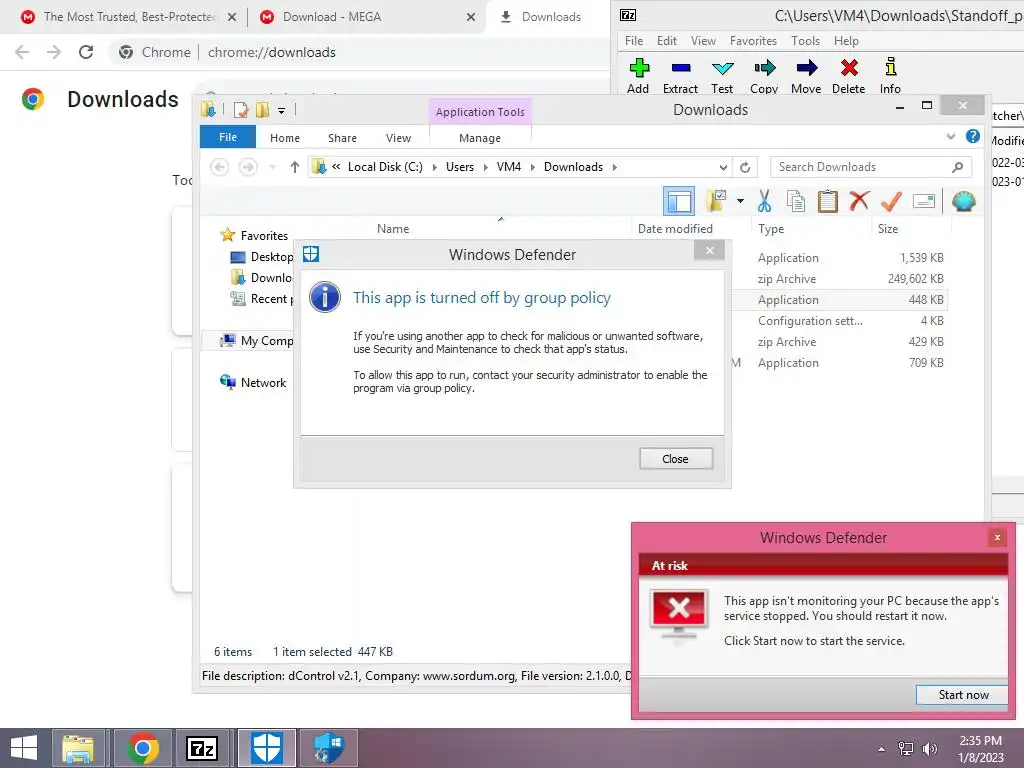Click Local Disk (C:) in the breadcrumb
Screen dimensions: 1024x768
pyautogui.click(x=385, y=167)
